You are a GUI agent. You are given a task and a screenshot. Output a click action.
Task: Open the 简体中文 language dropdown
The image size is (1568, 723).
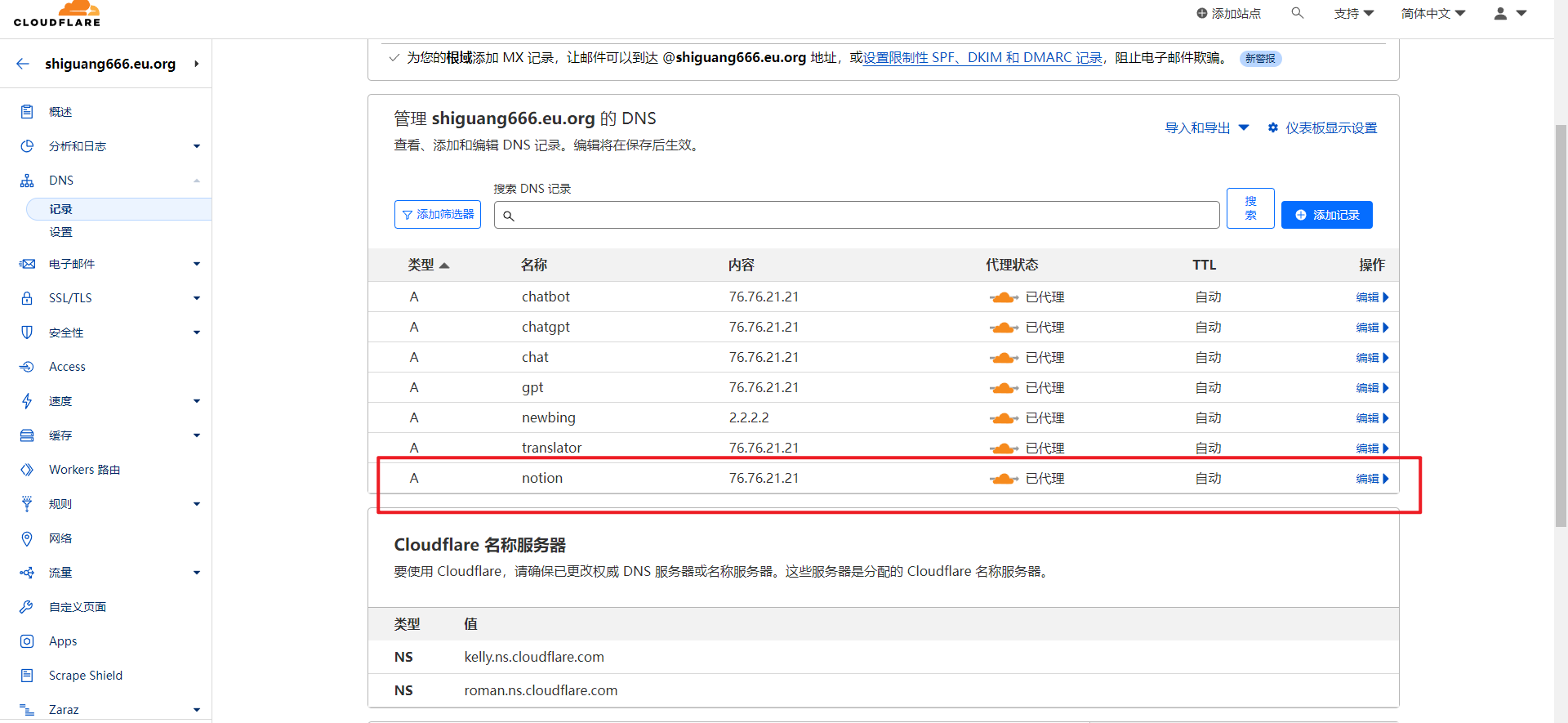pyautogui.click(x=1433, y=13)
